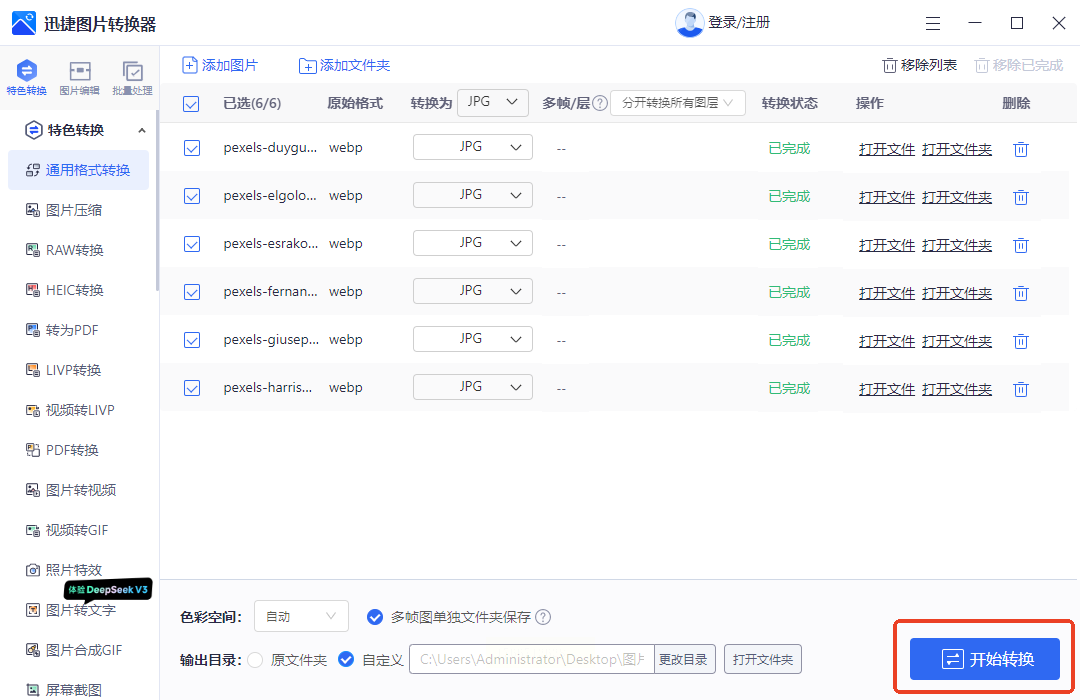1080x700 pixels.
Task: Uncheck the pexels-elgolo file checkbox
Action: point(192,196)
